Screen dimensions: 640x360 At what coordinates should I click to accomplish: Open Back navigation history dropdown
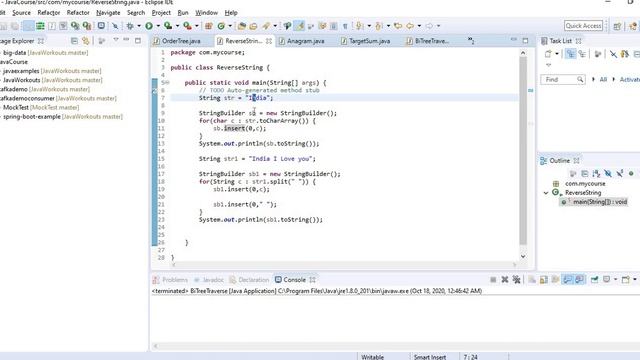[419, 26]
